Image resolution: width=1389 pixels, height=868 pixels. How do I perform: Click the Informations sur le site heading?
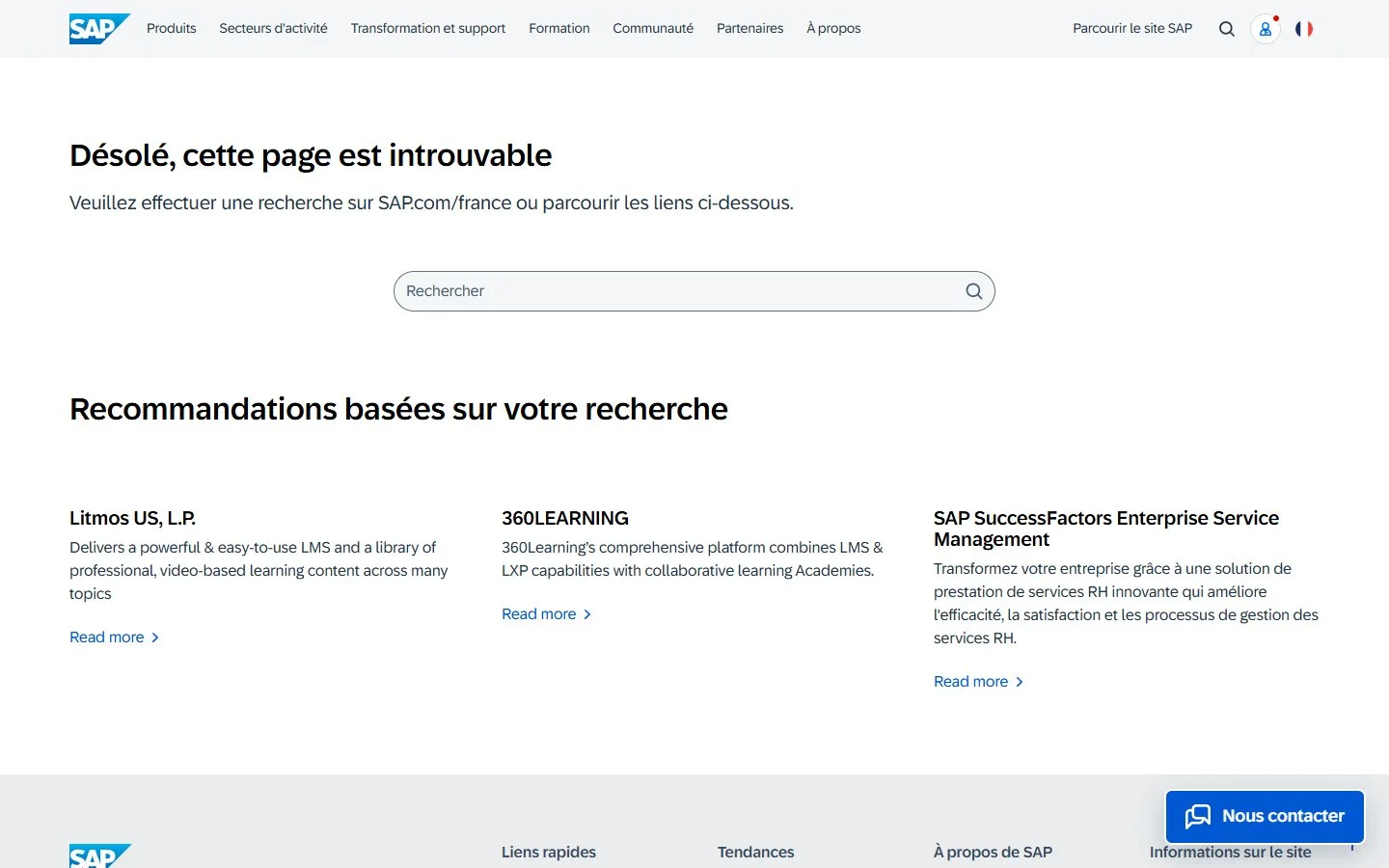[1231, 853]
